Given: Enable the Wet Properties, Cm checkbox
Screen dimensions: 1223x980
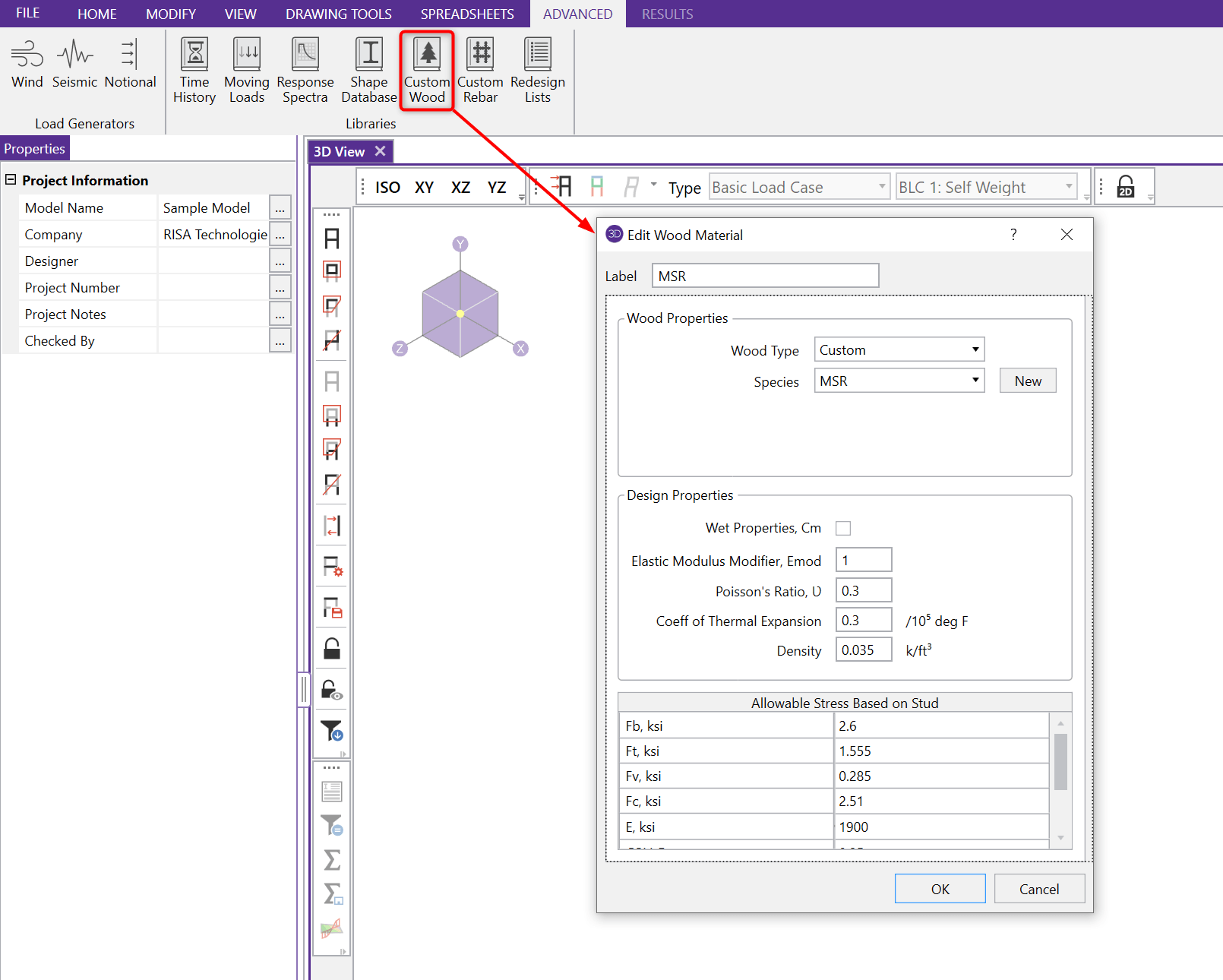Looking at the screenshot, I should [843, 528].
